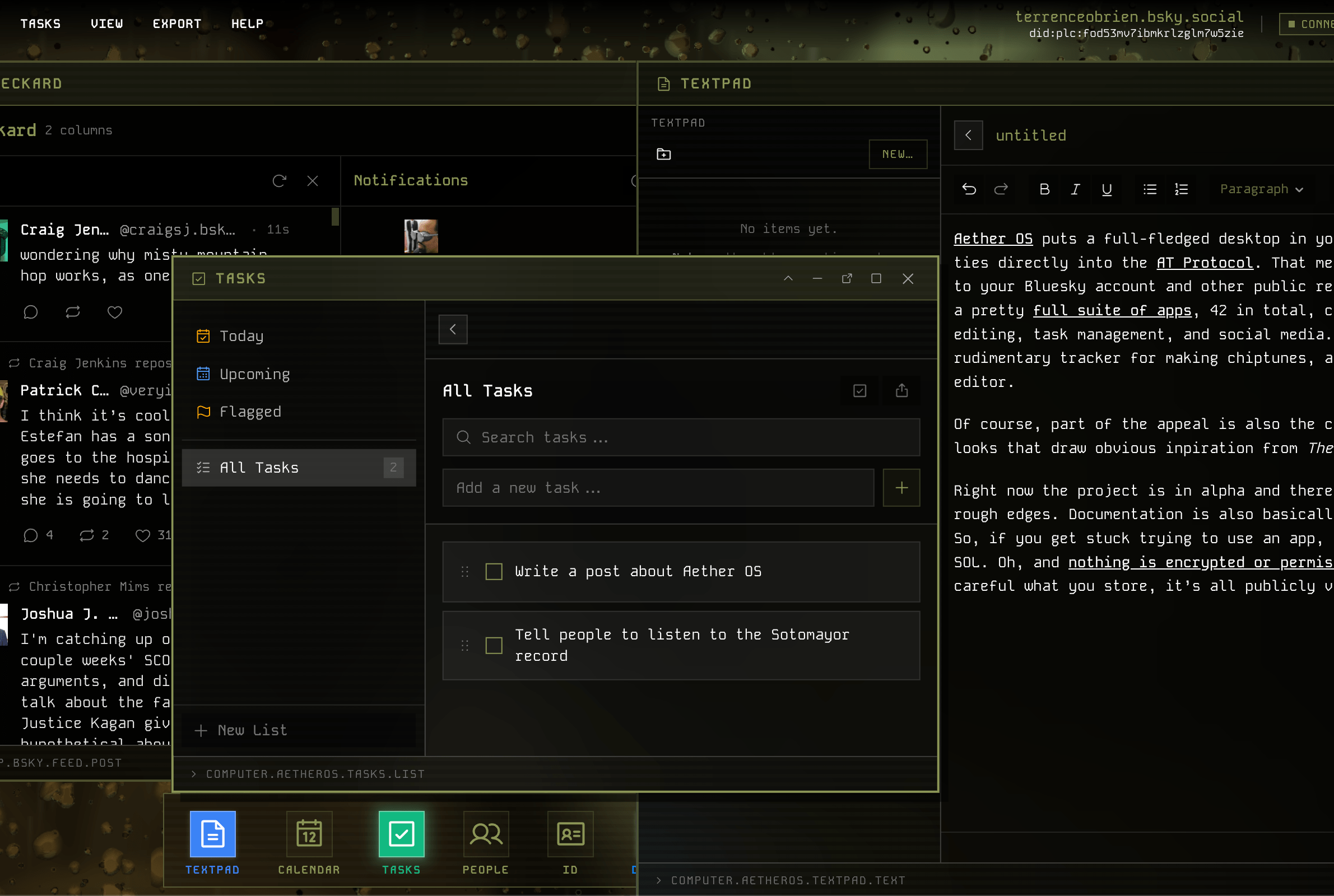
Task: Click the NEW… button in Textpad
Action: (x=898, y=155)
